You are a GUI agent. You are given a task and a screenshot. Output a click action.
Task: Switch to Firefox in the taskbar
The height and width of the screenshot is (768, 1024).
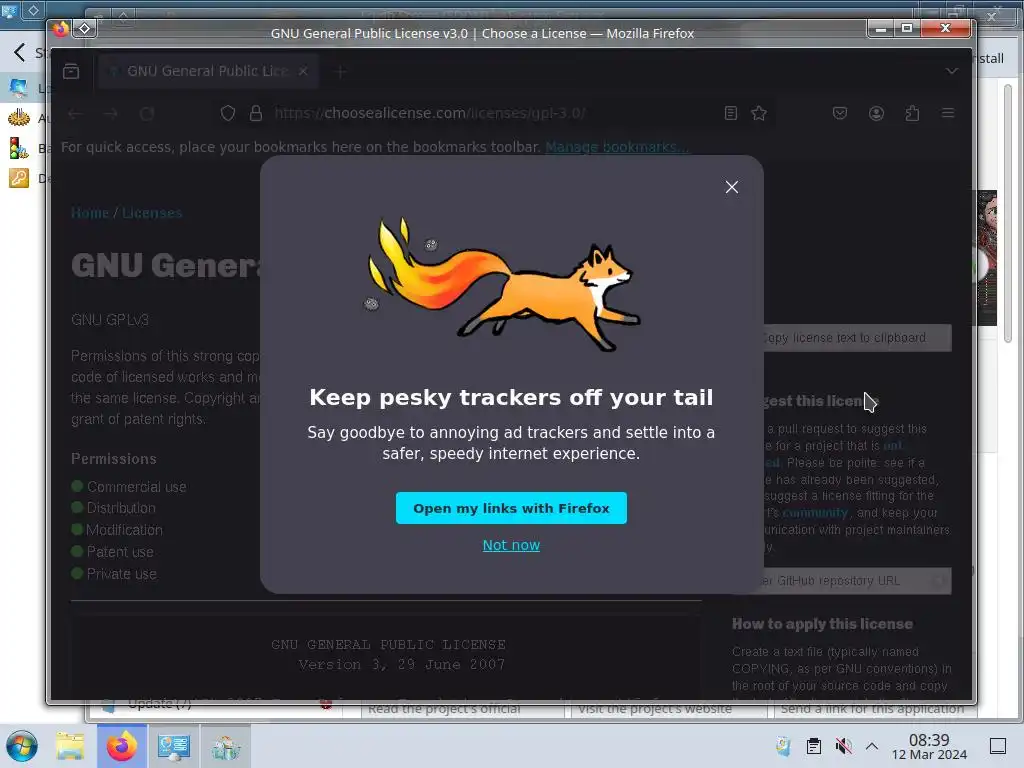[122, 746]
